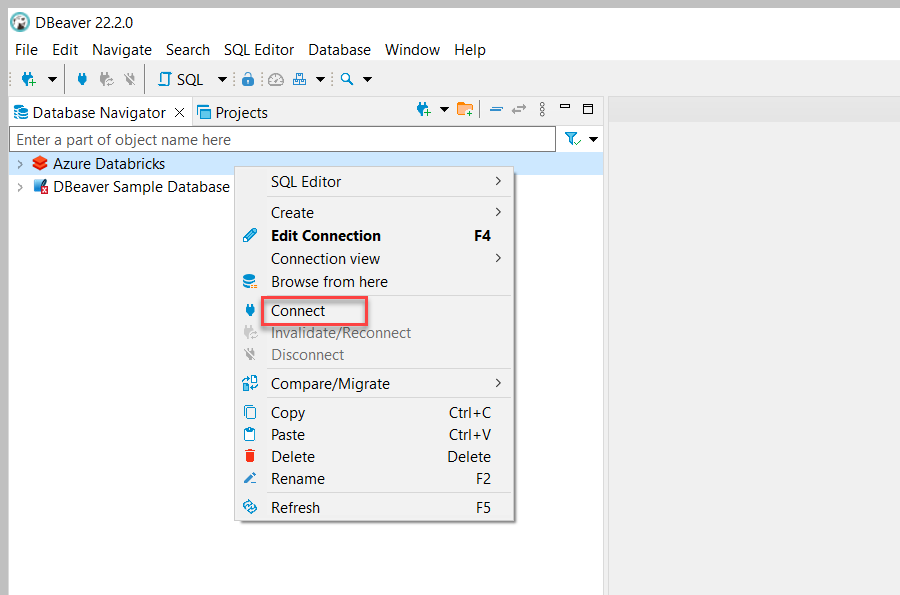The image size is (900, 595).
Task: Click the Collapse All icon in the navigator
Action: click(496, 109)
